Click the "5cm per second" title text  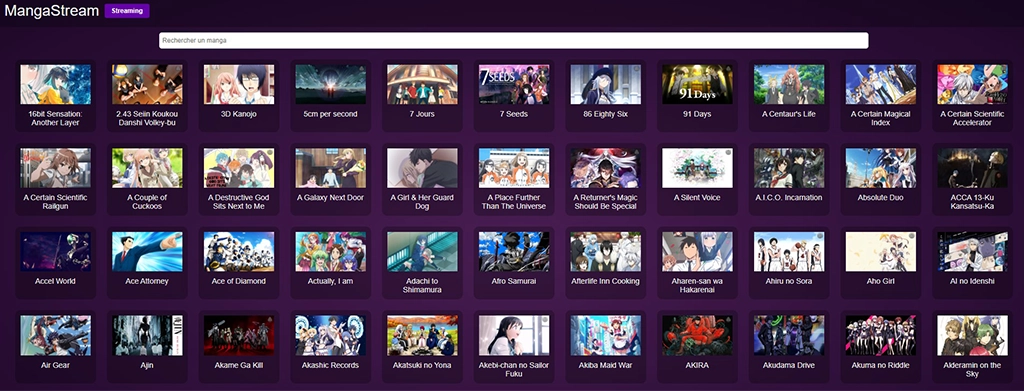330,114
